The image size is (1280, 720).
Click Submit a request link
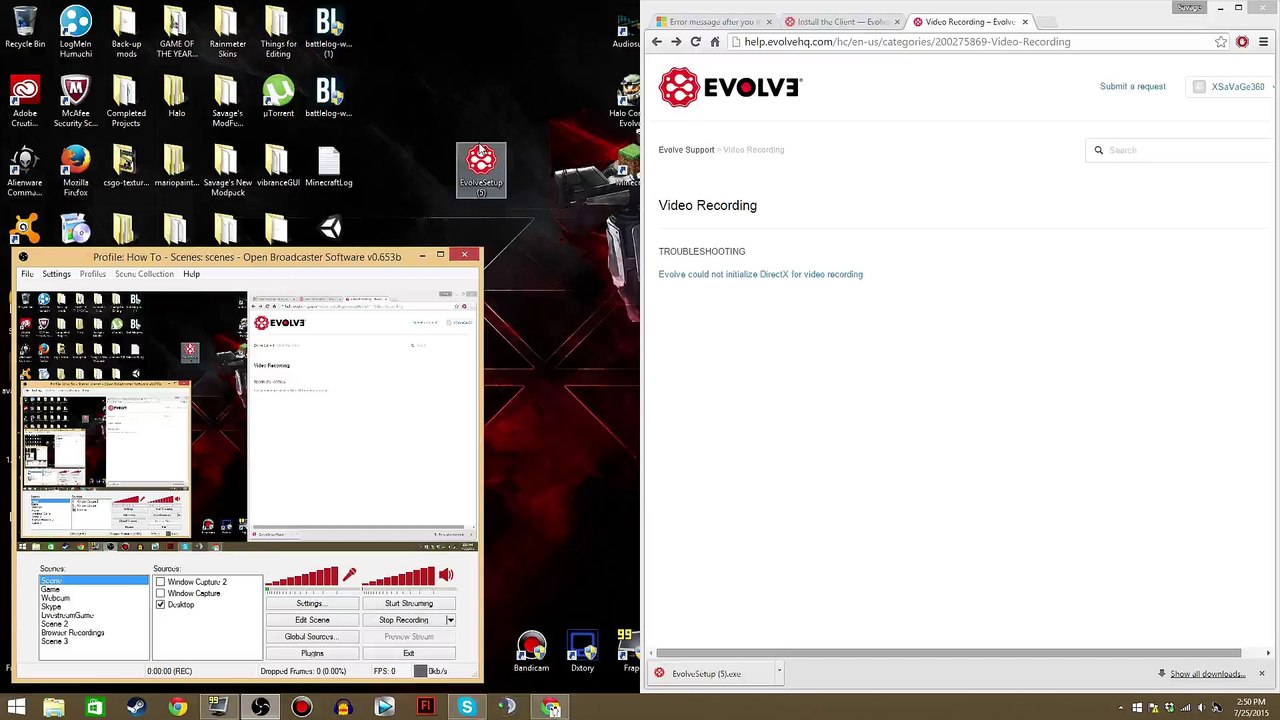click(x=1132, y=87)
